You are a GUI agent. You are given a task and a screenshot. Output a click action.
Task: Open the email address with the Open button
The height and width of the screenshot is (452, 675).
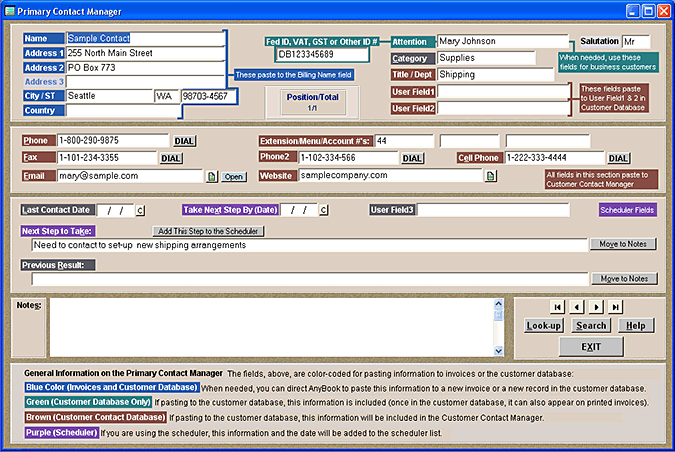233,176
